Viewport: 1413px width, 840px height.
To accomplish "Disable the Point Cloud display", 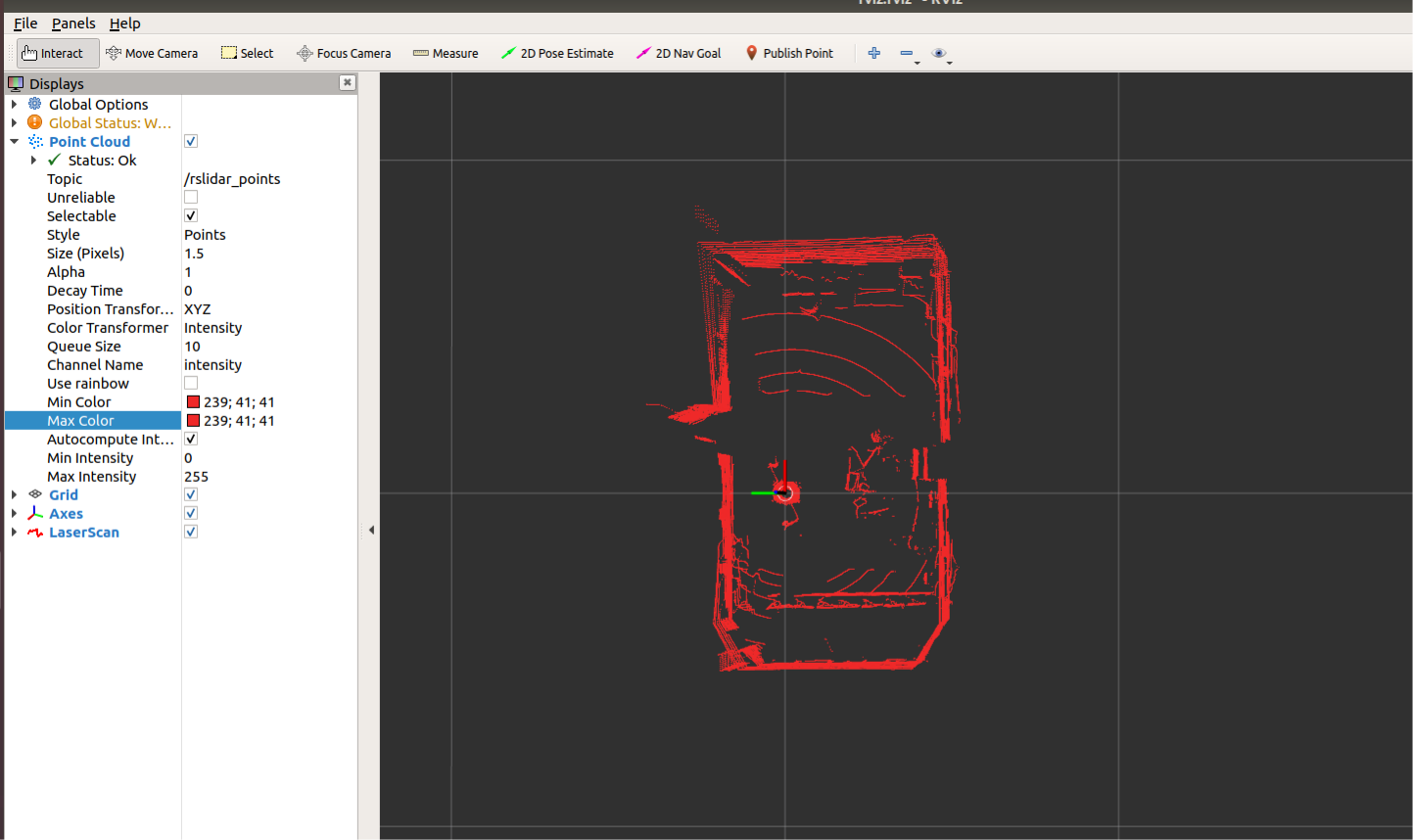I will coord(190,141).
